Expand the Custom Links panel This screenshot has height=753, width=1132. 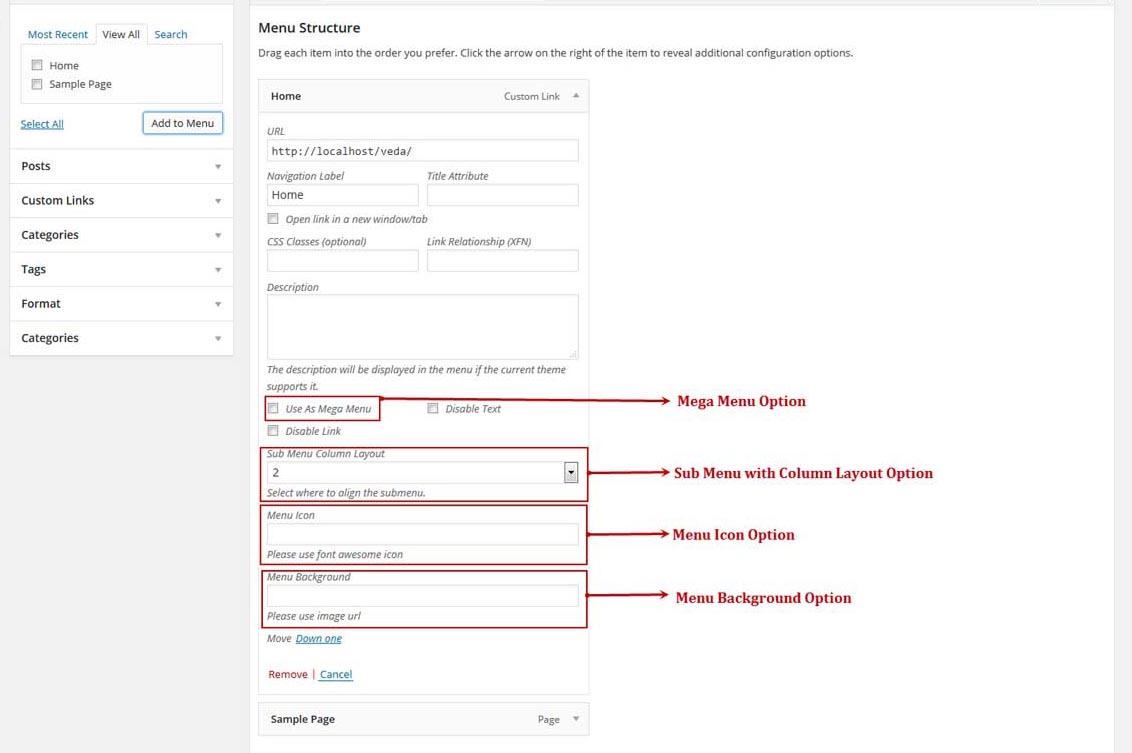coord(218,201)
